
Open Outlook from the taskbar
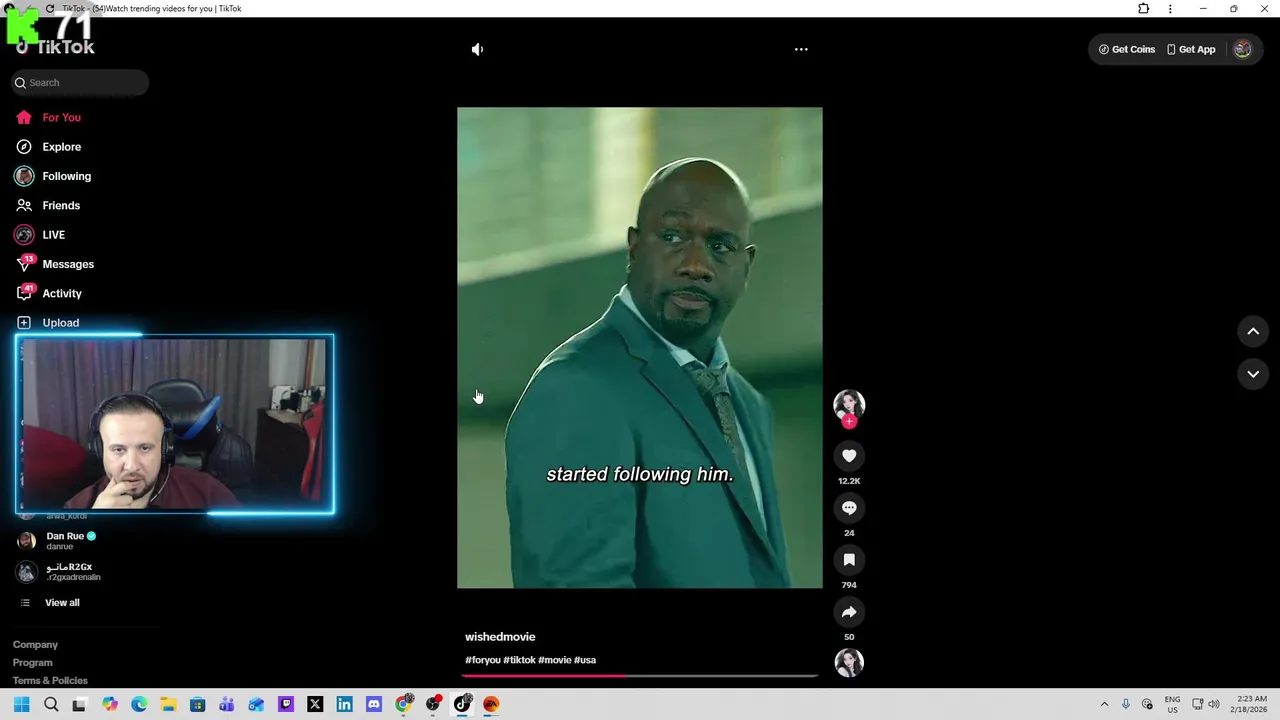coord(256,704)
